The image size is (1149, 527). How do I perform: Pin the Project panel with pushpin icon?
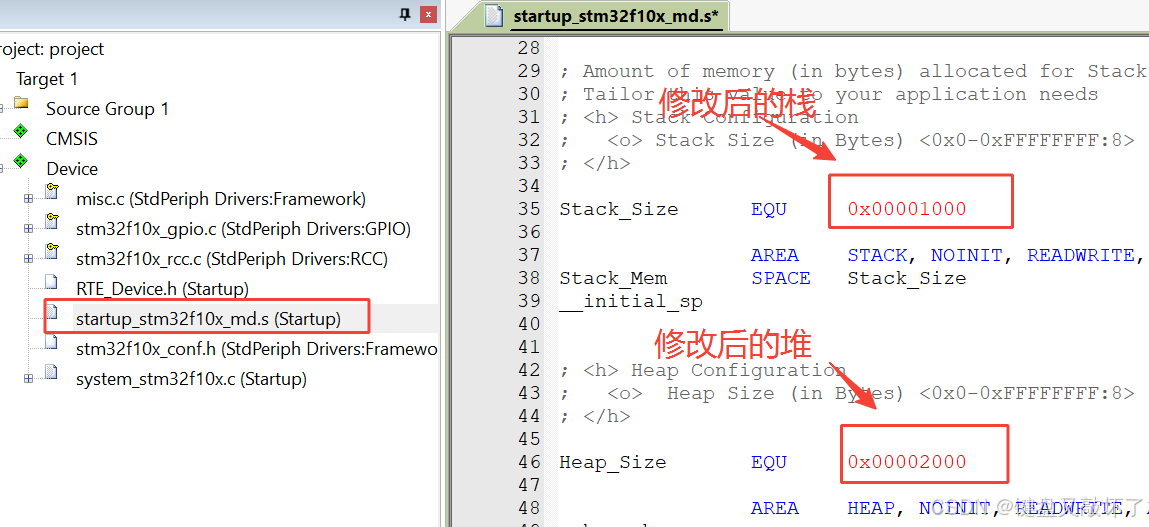pos(404,14)
